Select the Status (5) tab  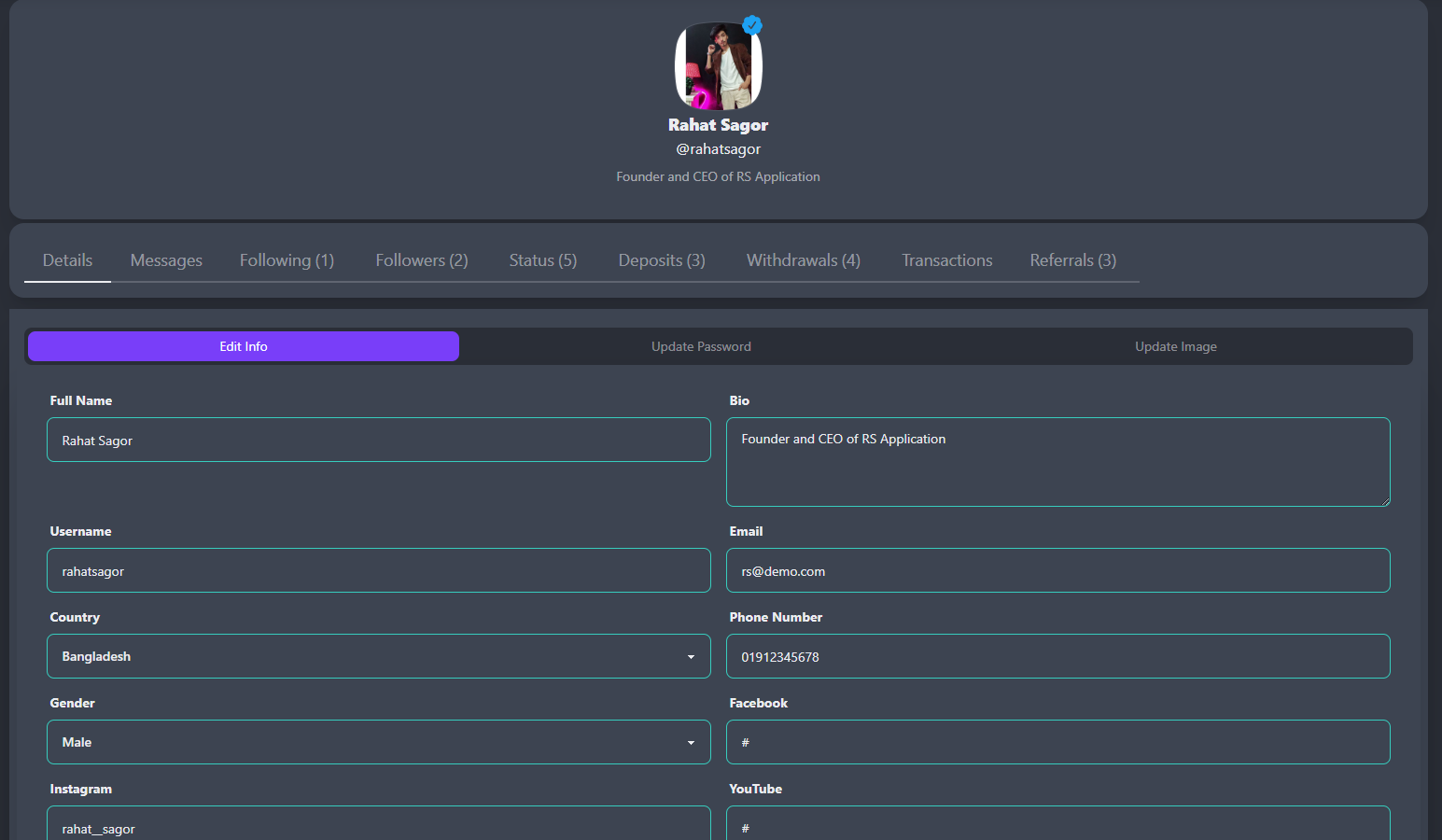tap(542, 259)
